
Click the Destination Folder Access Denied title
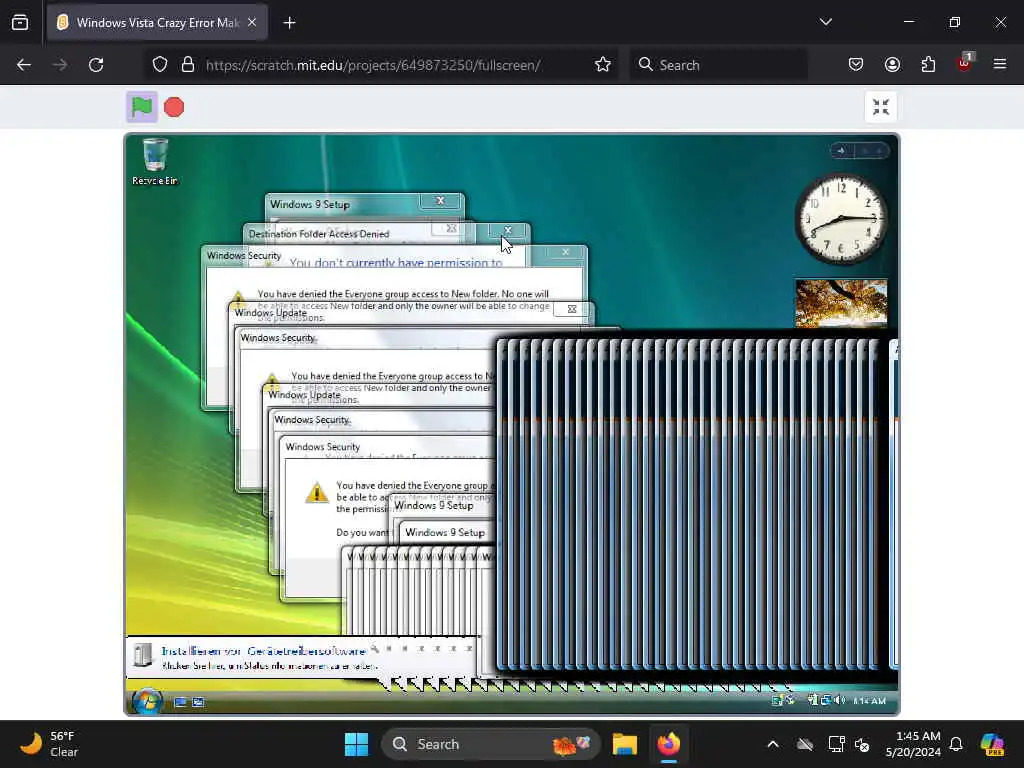319,234
